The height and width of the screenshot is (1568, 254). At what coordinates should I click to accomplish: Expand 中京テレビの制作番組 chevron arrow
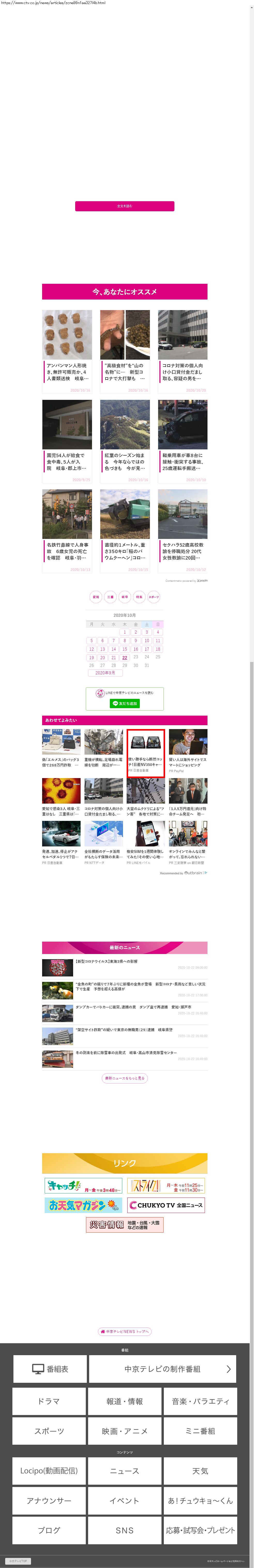[228, 1369]
